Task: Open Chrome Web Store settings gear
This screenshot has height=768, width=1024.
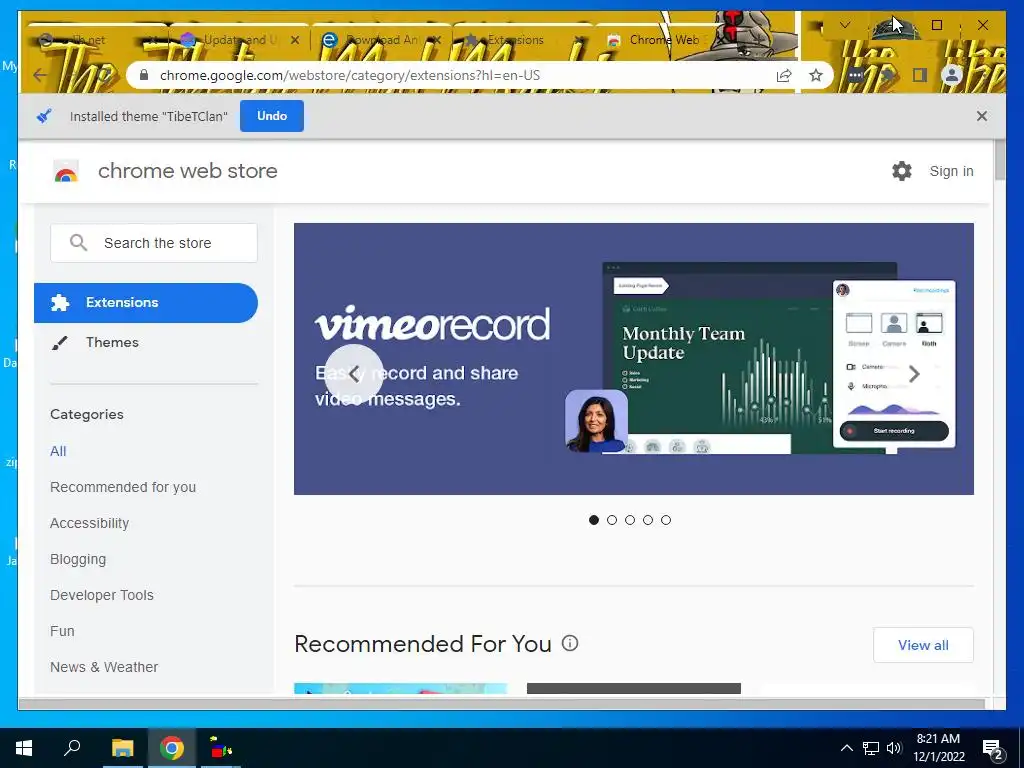Action: [902, 171]
